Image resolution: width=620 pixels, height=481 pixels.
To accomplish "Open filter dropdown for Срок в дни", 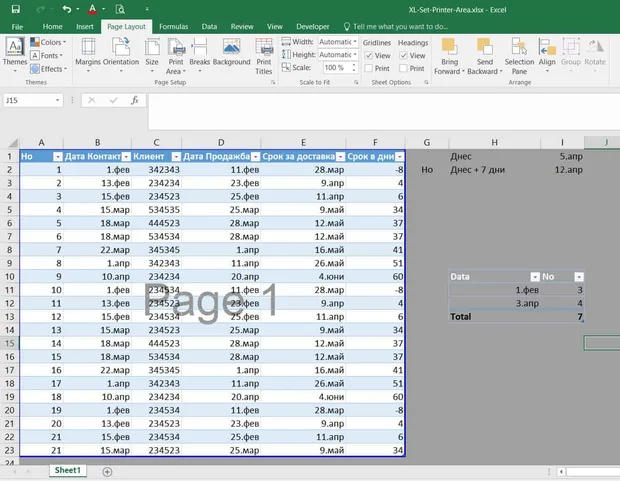I will point(400,157).
